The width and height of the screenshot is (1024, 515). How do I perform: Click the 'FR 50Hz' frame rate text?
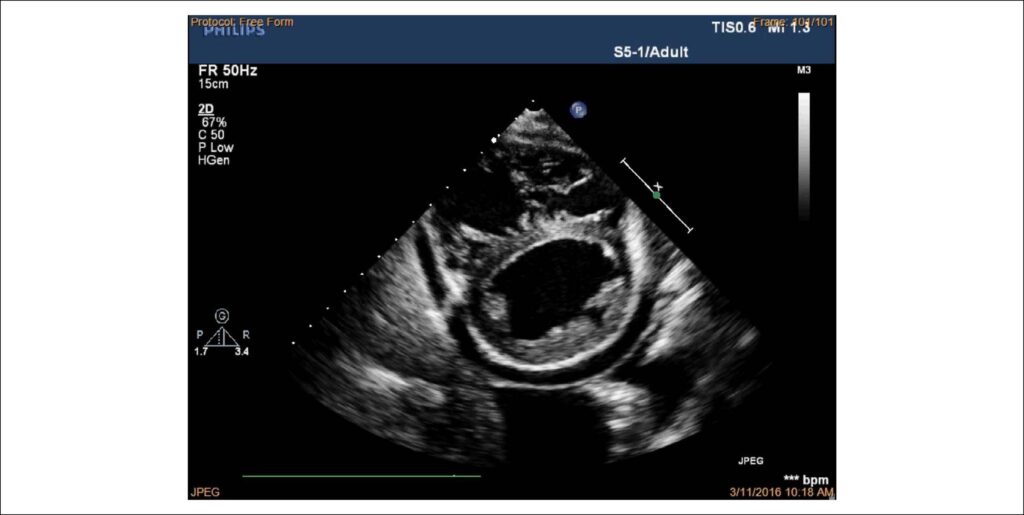click(x=228, y=71)
